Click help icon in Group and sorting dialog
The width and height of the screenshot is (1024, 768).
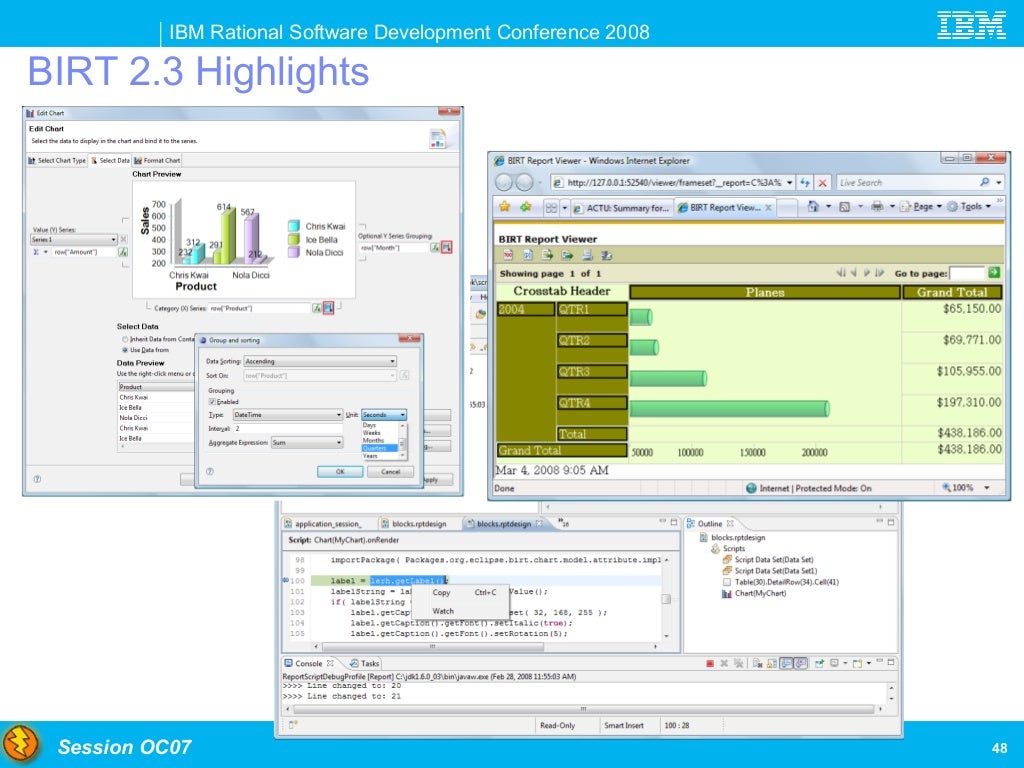pyautogui.click(x=210, y=472)
